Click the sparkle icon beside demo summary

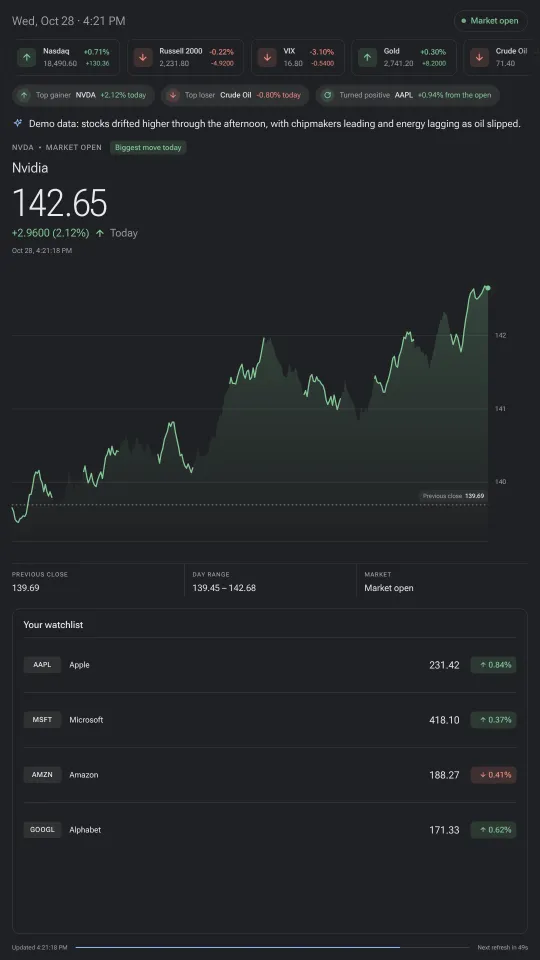18,123
